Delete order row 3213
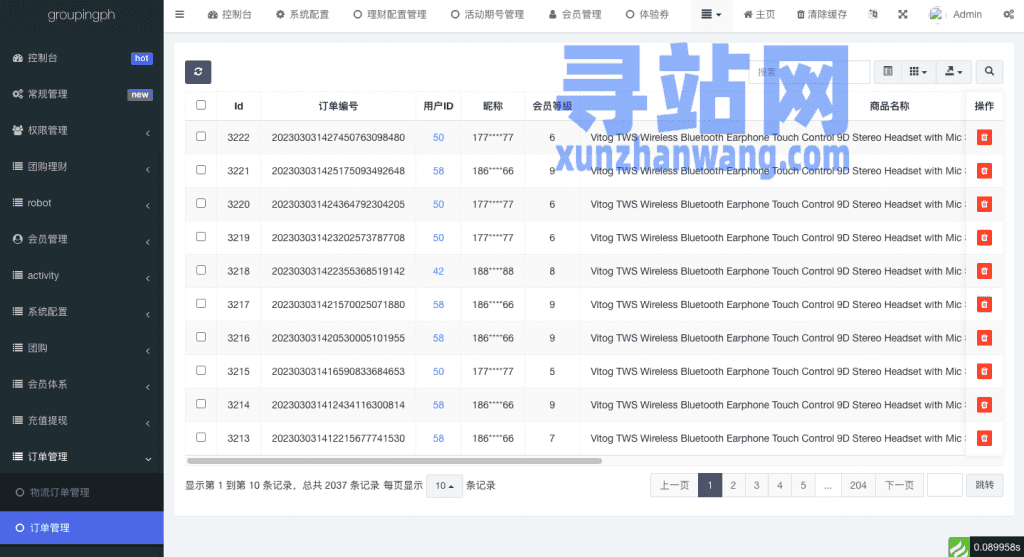The height and width of the screenshot is (557, 1024). tap(984, 438)
